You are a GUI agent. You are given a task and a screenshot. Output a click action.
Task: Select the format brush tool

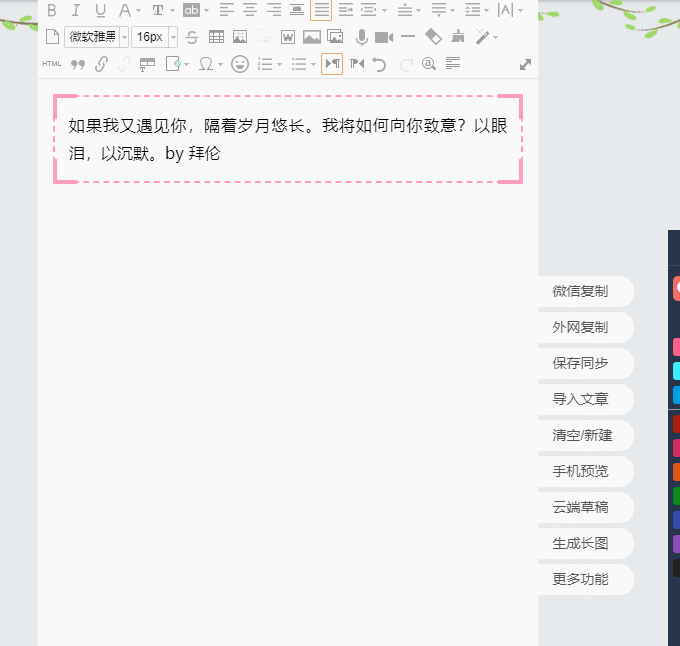[458, 37]
